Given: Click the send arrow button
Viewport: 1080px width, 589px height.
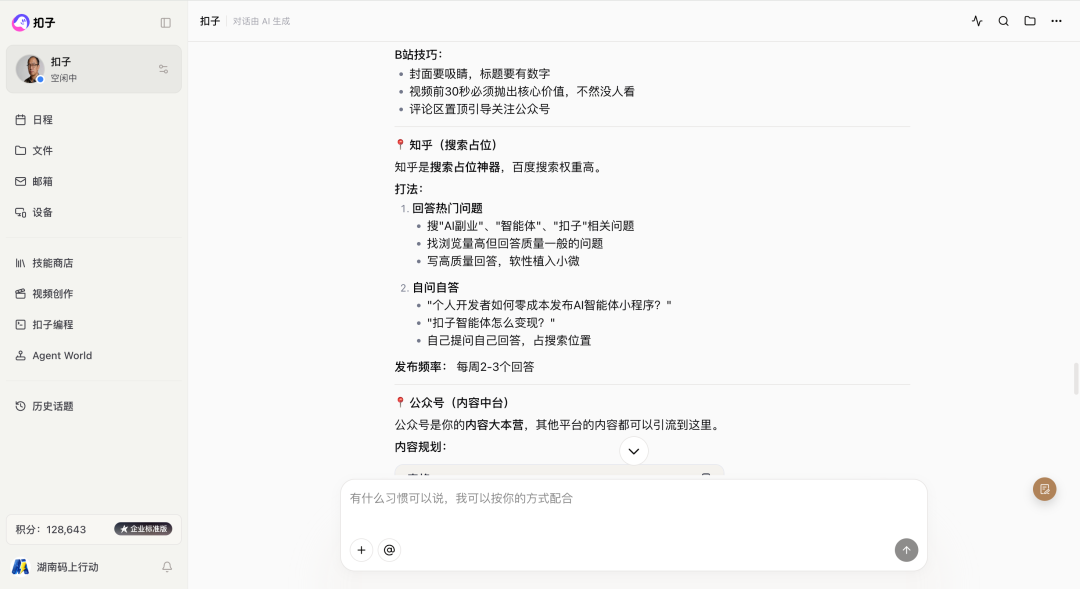Looking at the screenshot, I should tap(906, 550).
